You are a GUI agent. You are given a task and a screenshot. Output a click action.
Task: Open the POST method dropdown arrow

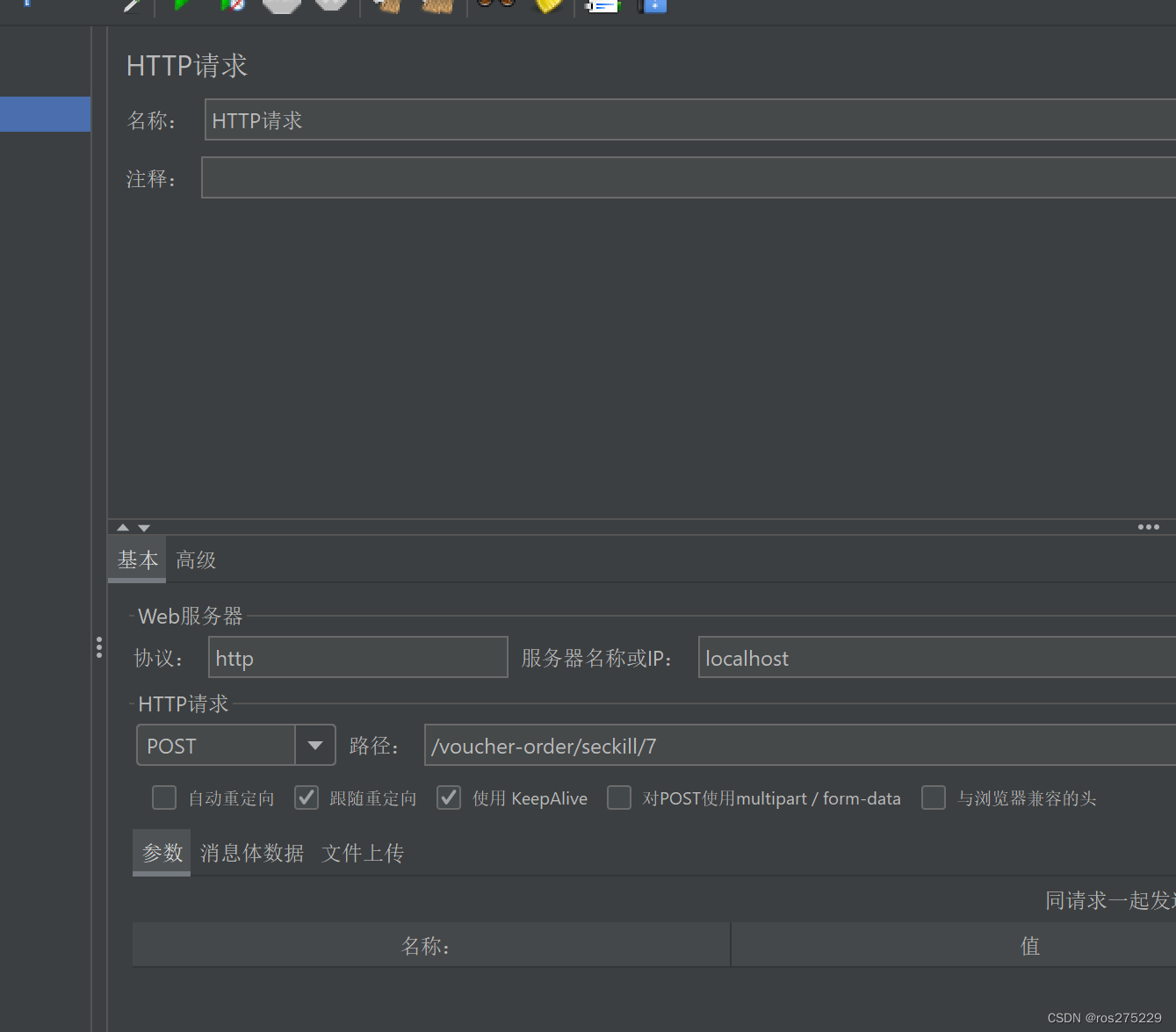coord(315,746)
